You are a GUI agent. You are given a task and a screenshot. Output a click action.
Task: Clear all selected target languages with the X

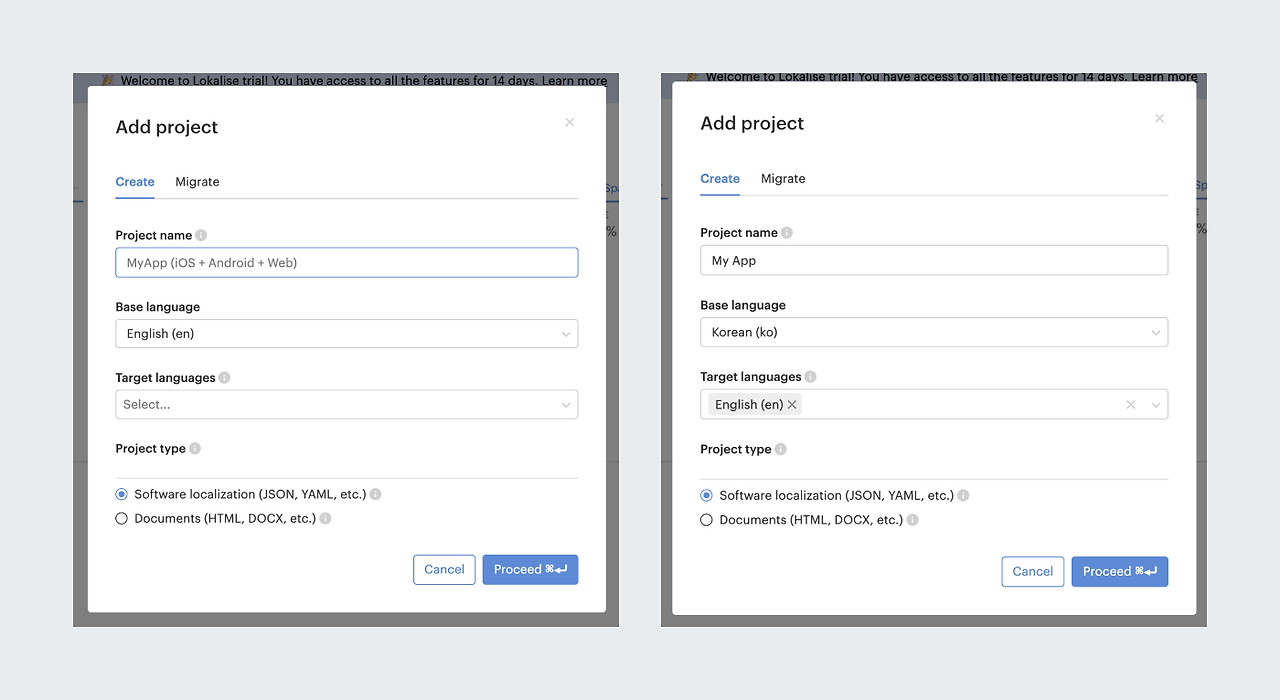(x=1130, y=404)
